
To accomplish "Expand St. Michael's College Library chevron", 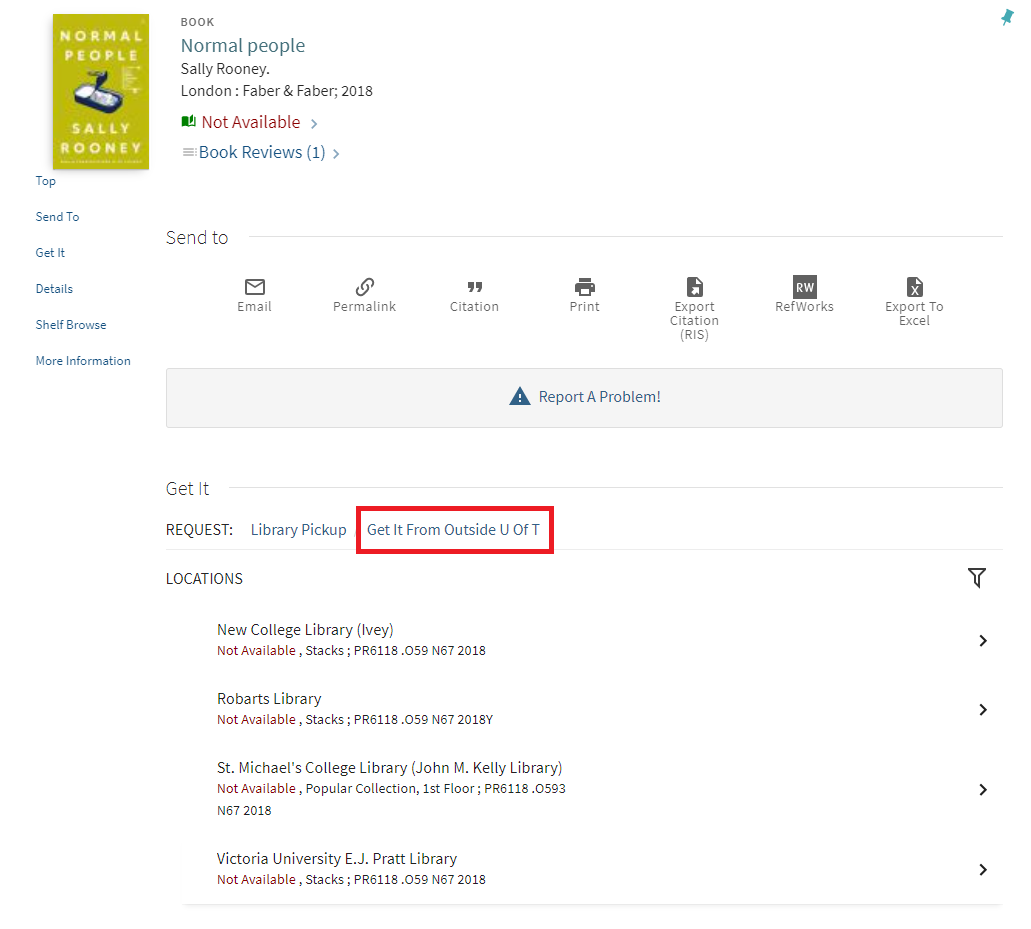I will coord(983,790).
